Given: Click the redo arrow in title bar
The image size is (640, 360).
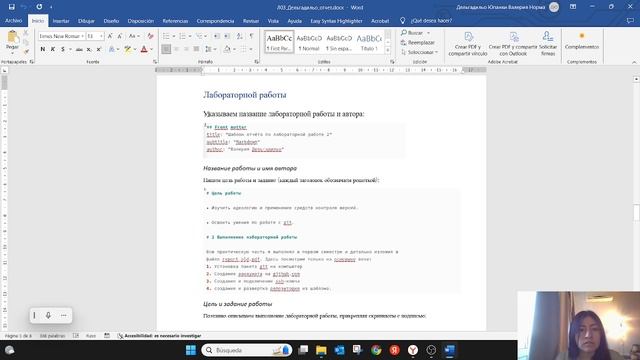Looking at the screenshot, I should click(39, 7).
